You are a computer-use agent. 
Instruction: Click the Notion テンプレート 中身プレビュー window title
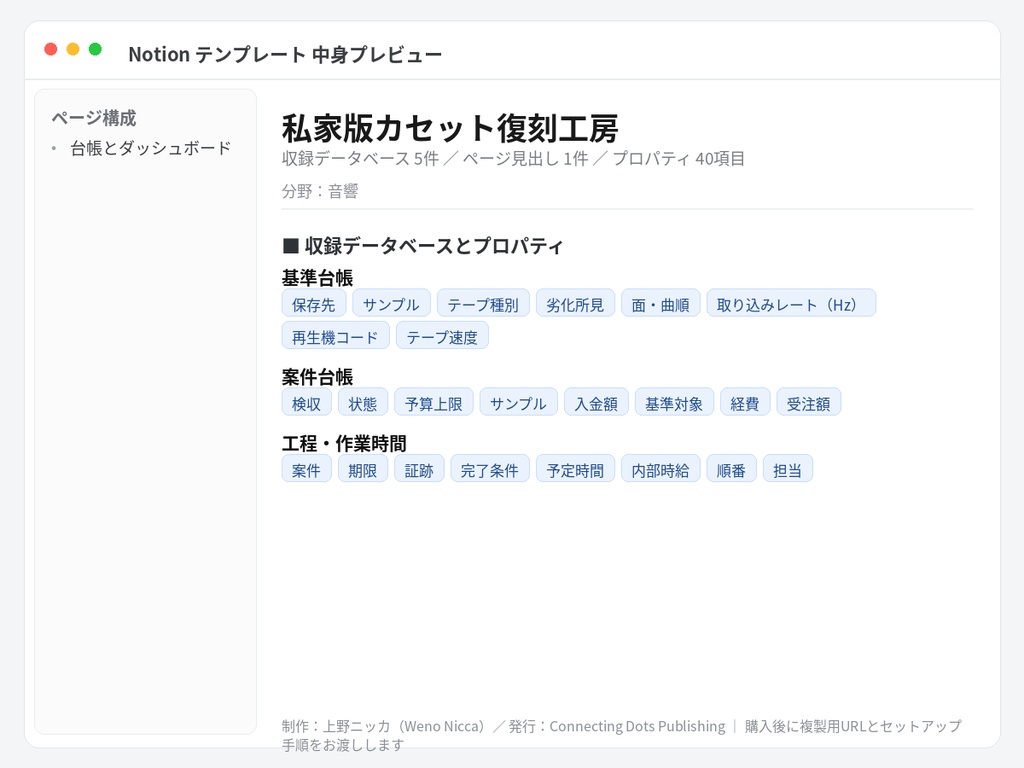(x=285, y=54)
